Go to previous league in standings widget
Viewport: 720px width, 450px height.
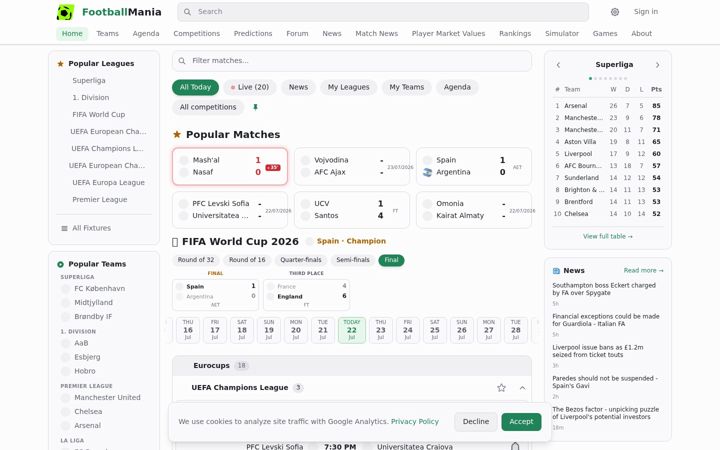click(x=558, y=65)
